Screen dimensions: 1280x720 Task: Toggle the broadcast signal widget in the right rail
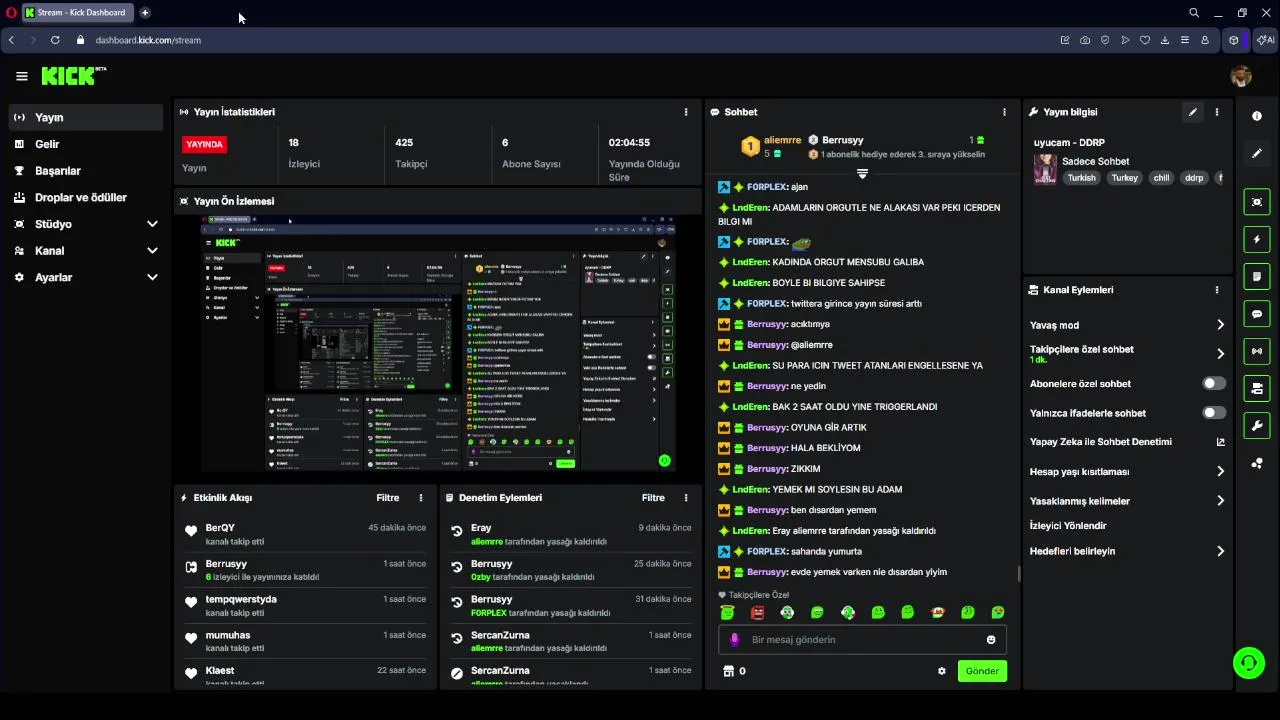(x=1257, y=351)
